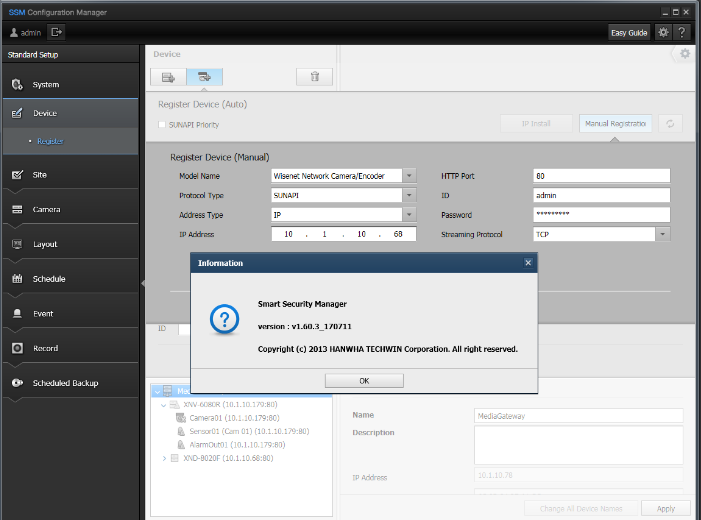Click the Site sidebar checkmark icon
Screen dimensions: 701x520
click(17, 175)
